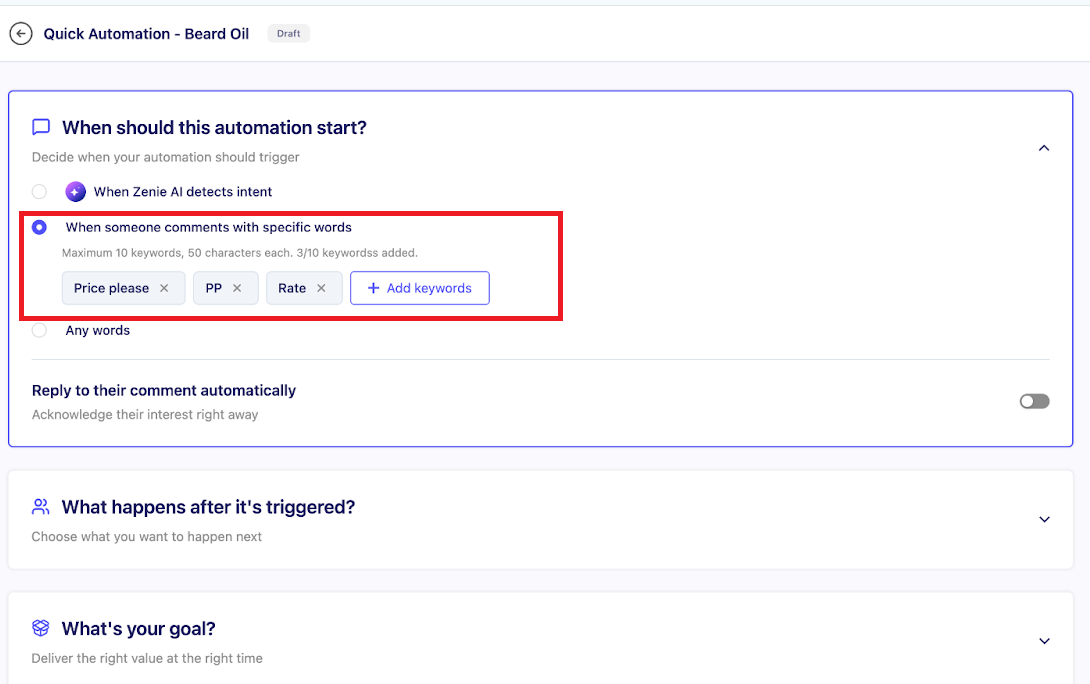Image resolution: width=1090 pixels, height=684 pixels.
Task: Click the box icon beside goal section
Action: tap(41, 629)
